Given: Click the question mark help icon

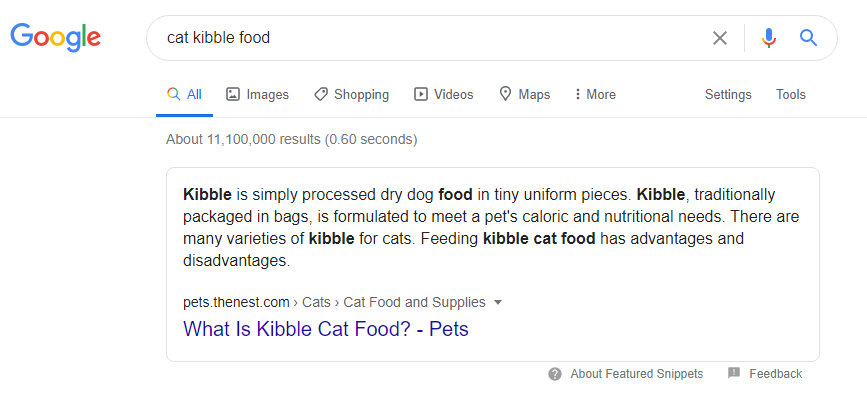Looking at the screenshot, I should tap(555, 374).
